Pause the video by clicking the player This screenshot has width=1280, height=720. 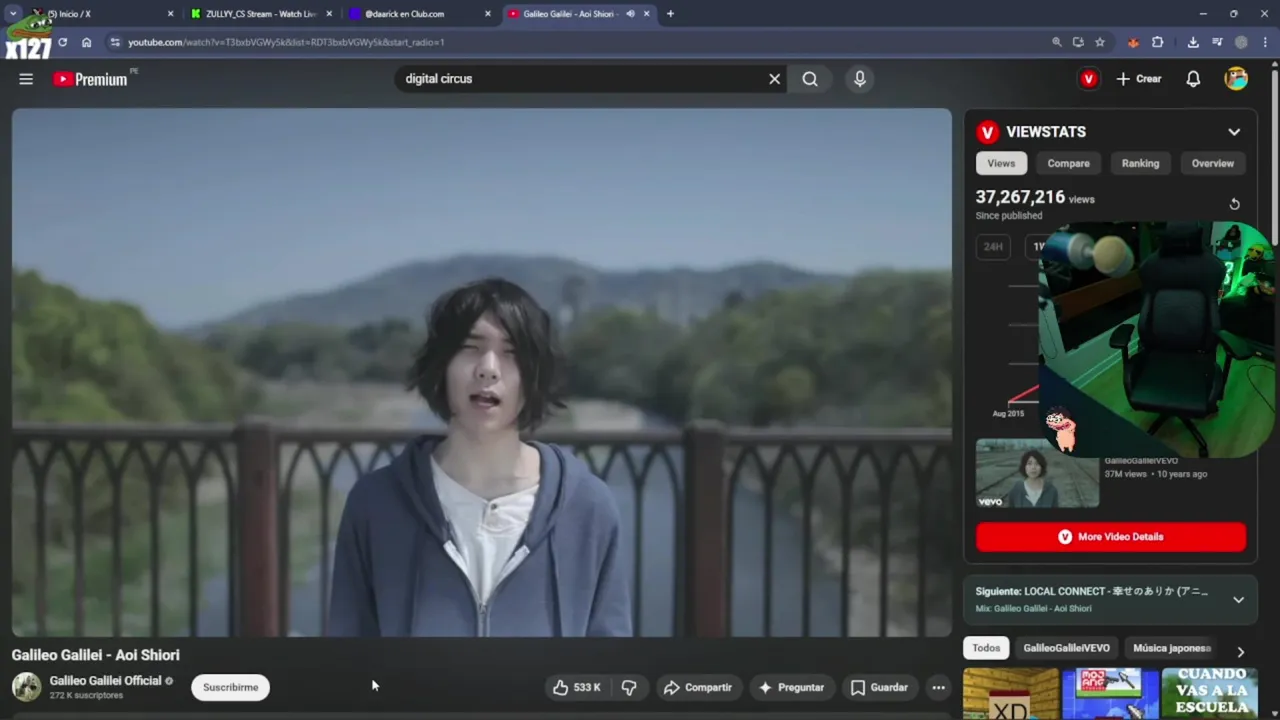coord(482,372)
